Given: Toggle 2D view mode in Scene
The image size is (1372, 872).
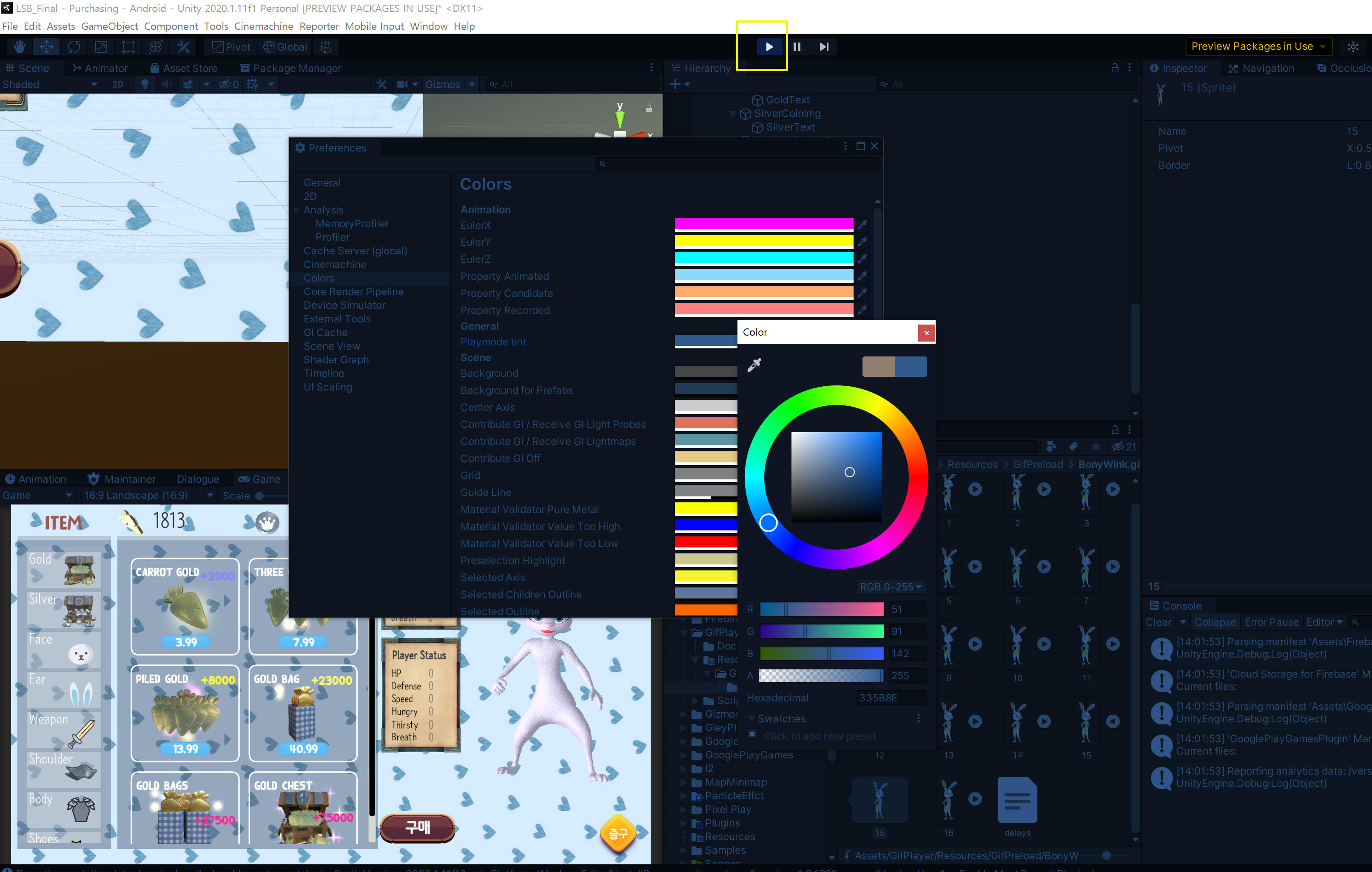Looking at the screenshot, I should click(x=117, y=84).
